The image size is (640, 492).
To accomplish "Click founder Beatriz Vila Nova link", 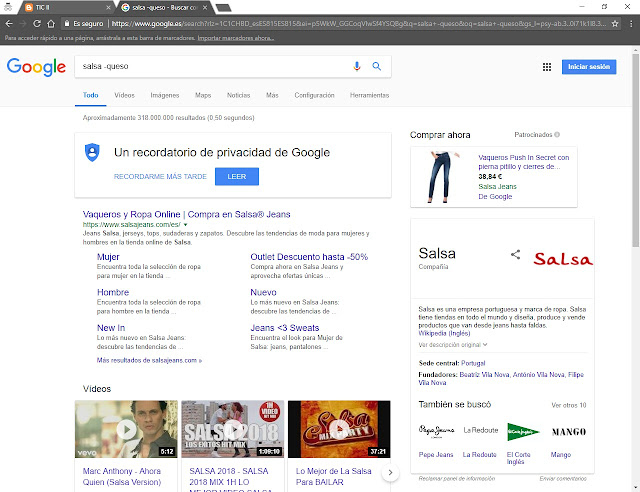I will tap(484, 374).
